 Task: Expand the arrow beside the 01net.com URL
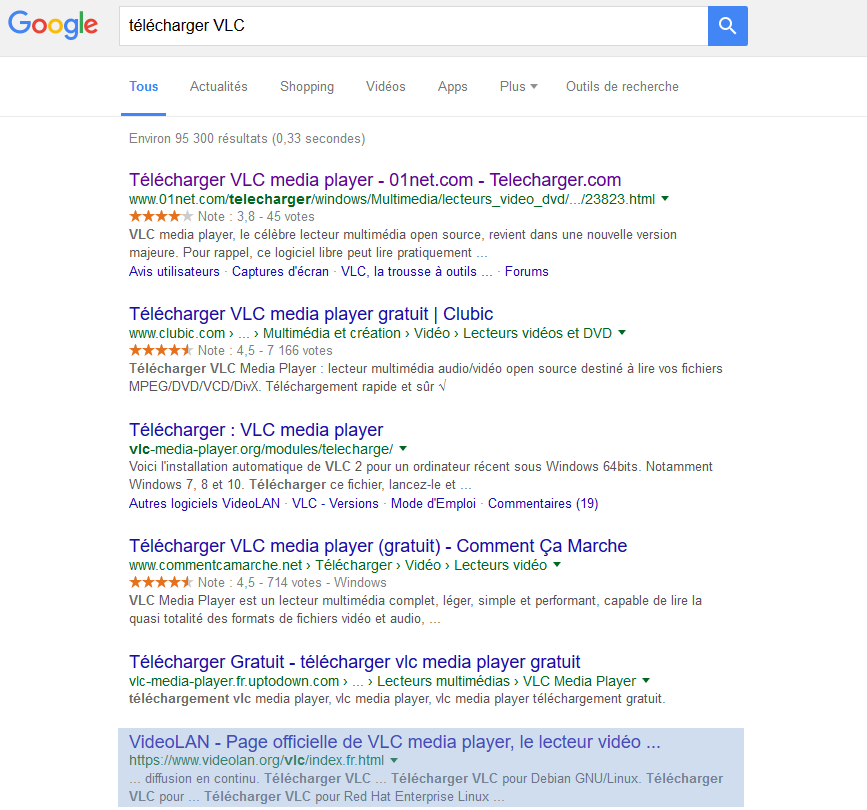[x=665, y=198]
